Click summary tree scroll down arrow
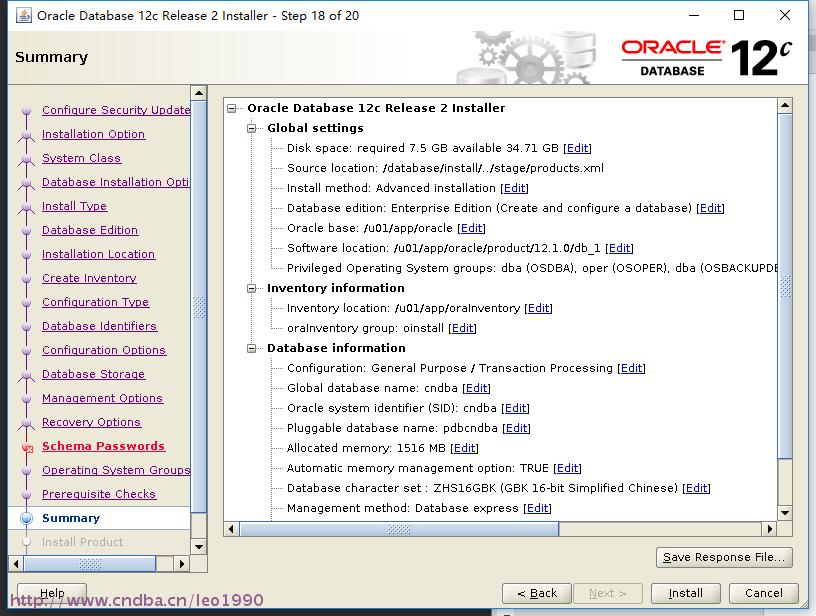Image resolution: width=816 pixels, height=616 pixels. click(785, 513)
